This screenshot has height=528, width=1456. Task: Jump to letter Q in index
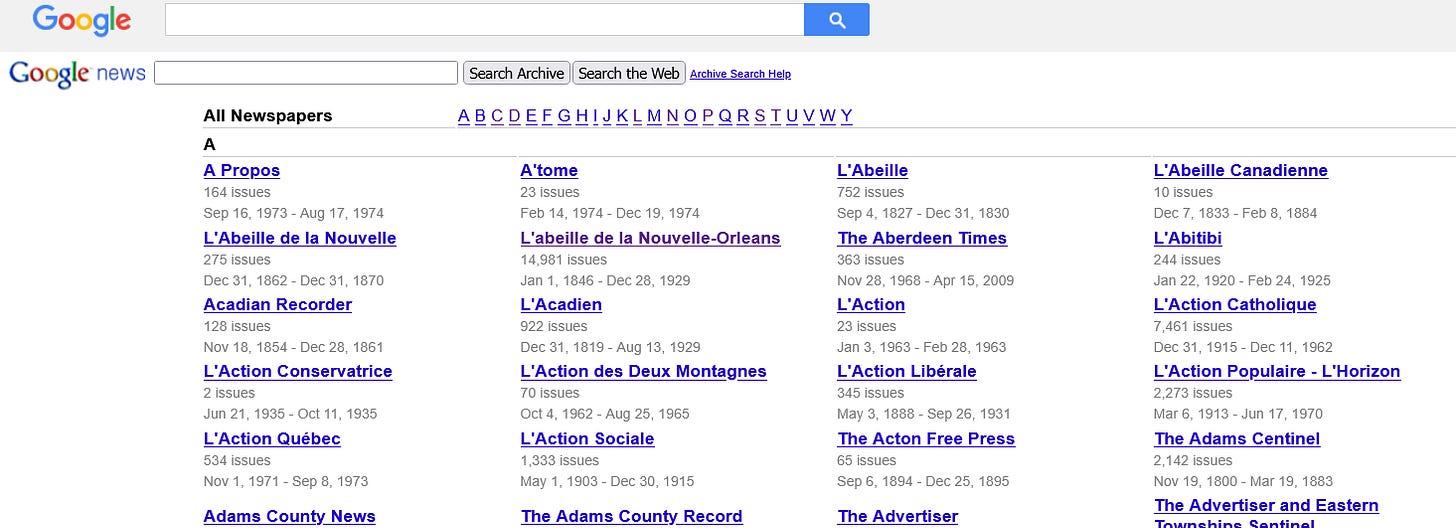point(725,116)
